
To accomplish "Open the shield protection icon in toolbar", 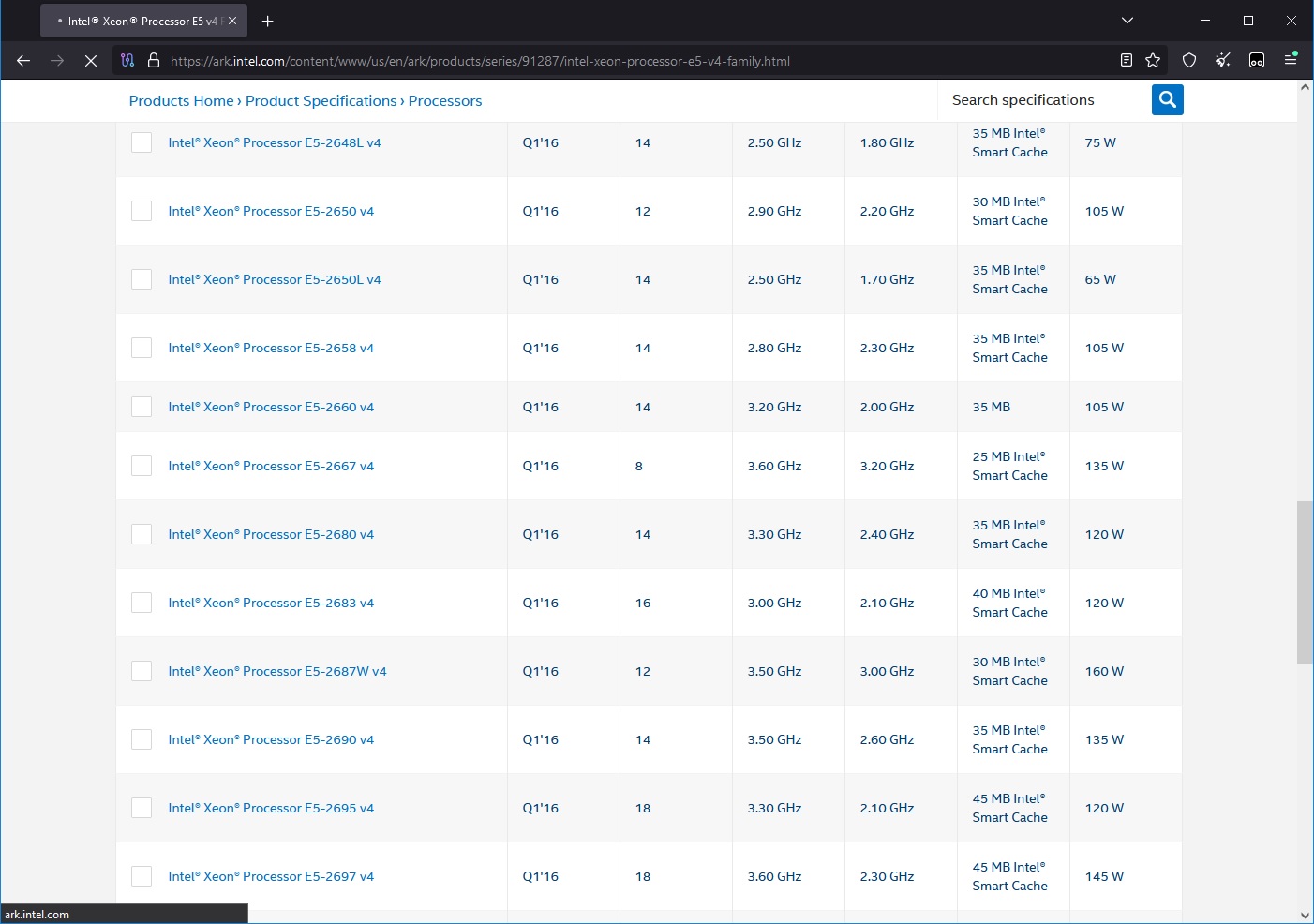I will (x=1189, y=61).
